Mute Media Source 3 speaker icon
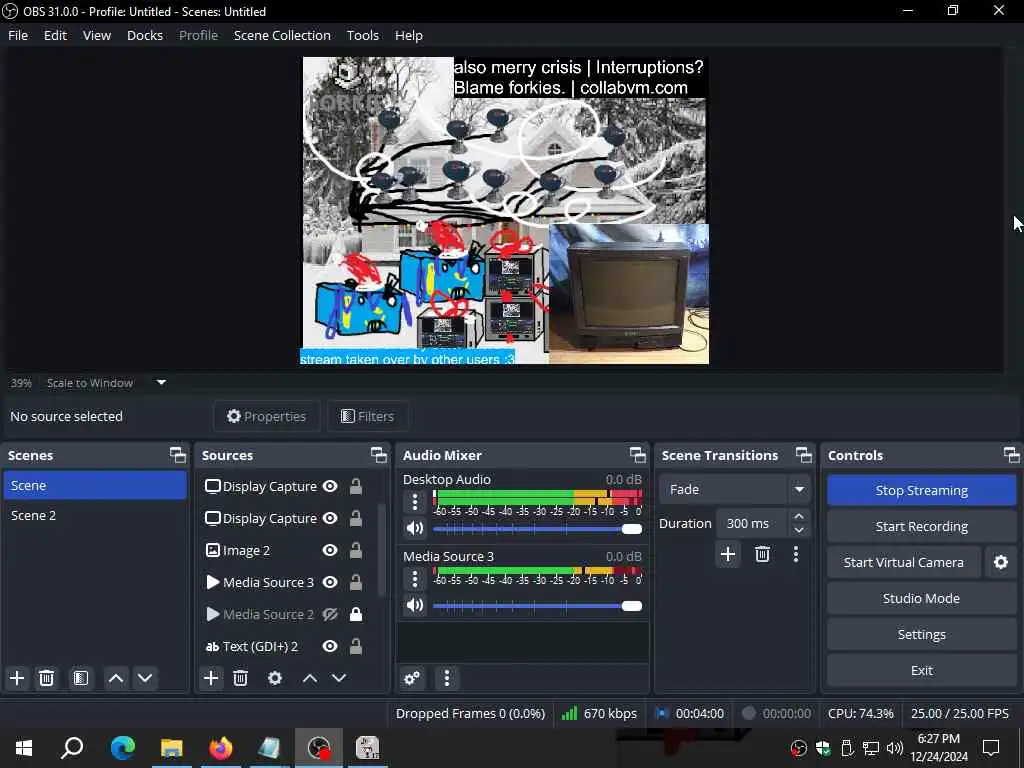This screenshot has width=1024, height=768. 415,605
